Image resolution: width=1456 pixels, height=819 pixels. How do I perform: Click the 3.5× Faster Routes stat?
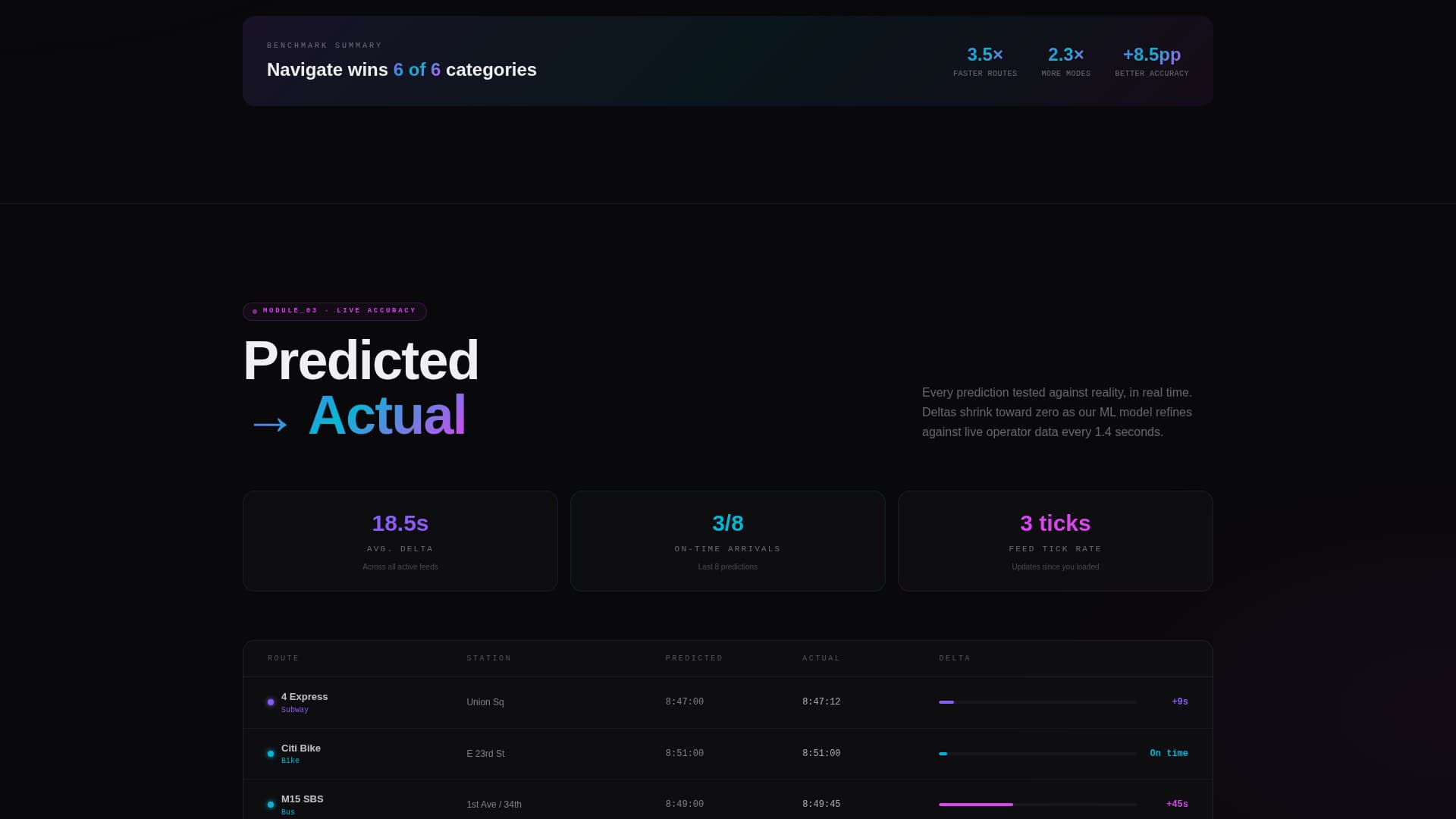985,61
